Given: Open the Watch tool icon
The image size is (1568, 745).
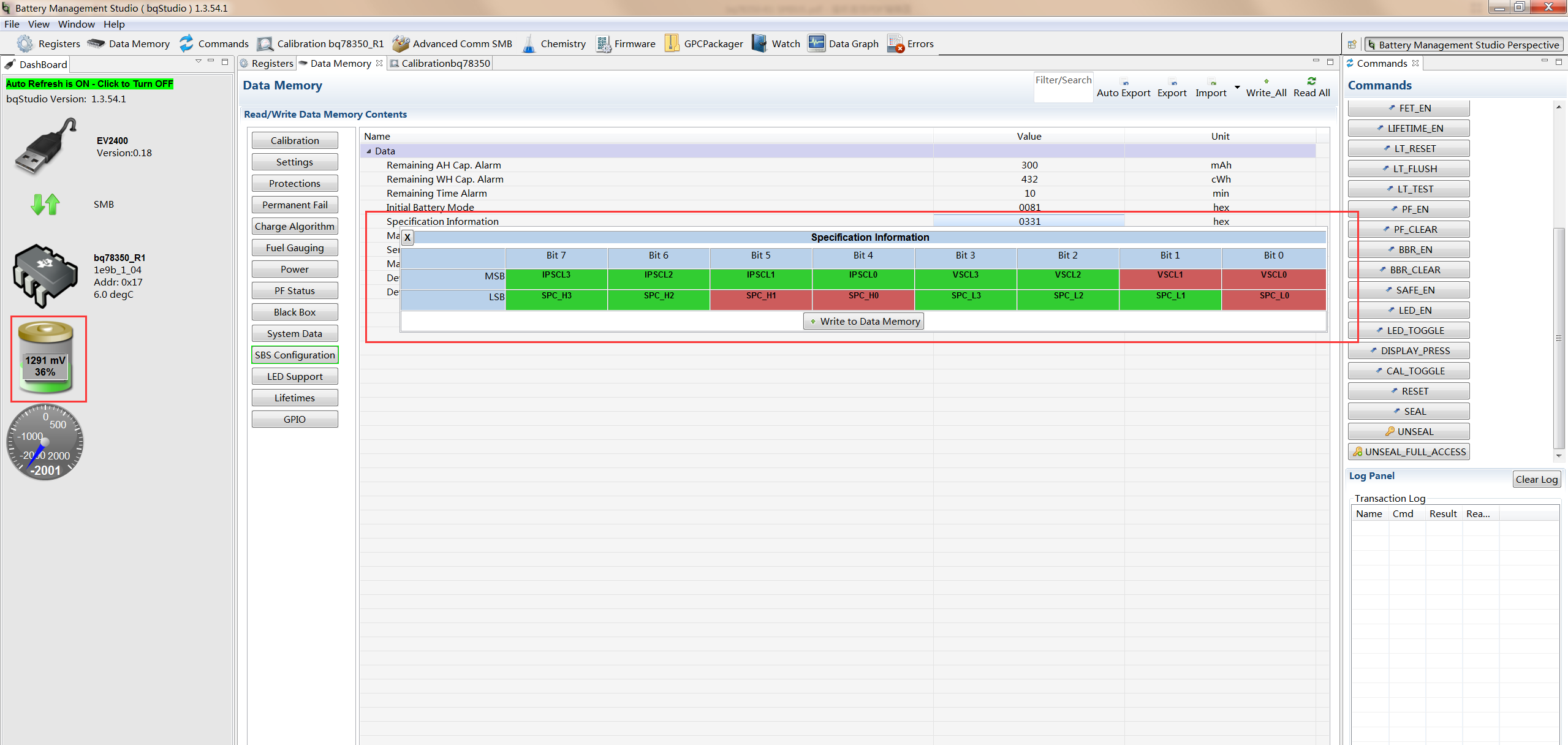Looking at the screenshot, I should tap(759, 44).
